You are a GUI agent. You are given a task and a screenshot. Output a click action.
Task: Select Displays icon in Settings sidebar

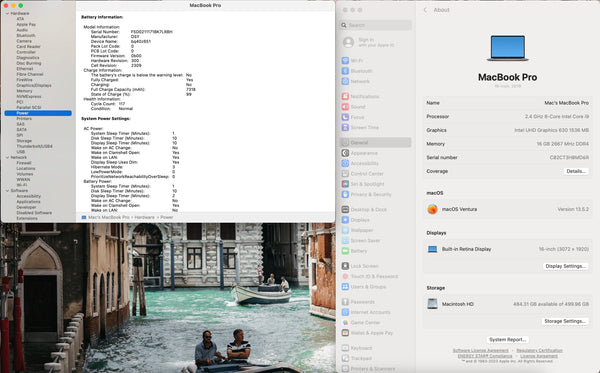(x=345, y=220)
